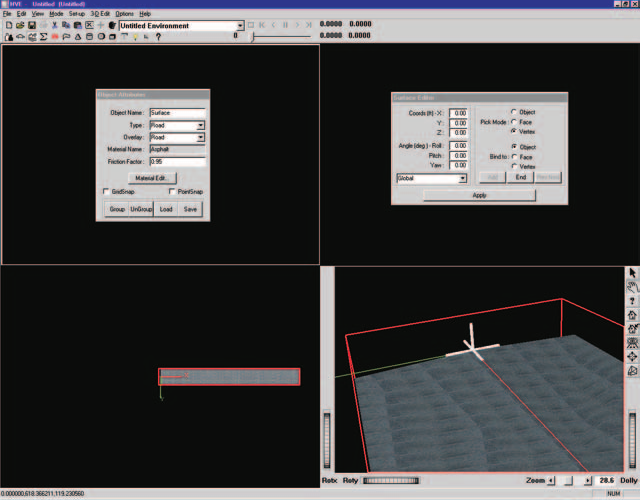
Task: Click the sphere shape icon
Action: 101,37
